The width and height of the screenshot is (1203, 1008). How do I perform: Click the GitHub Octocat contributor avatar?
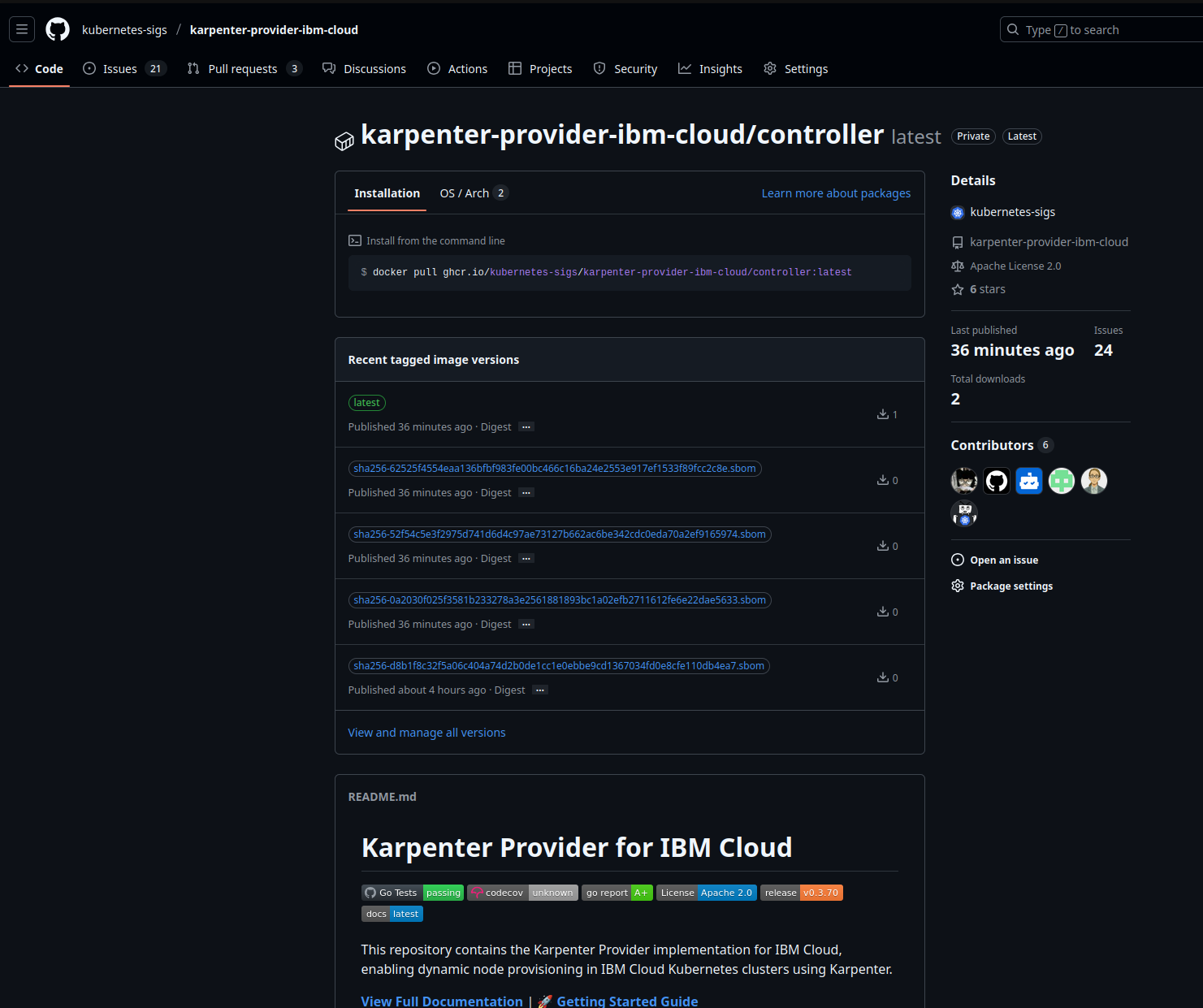tap(997, 481)
